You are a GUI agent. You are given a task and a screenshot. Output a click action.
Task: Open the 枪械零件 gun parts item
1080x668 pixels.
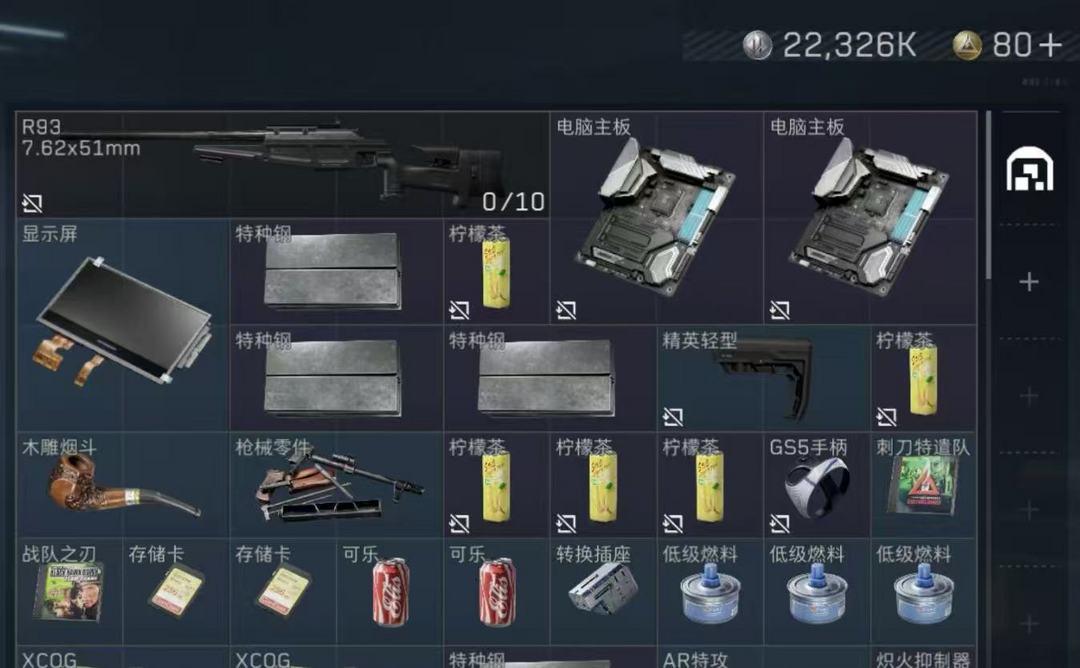click(336, 485)
